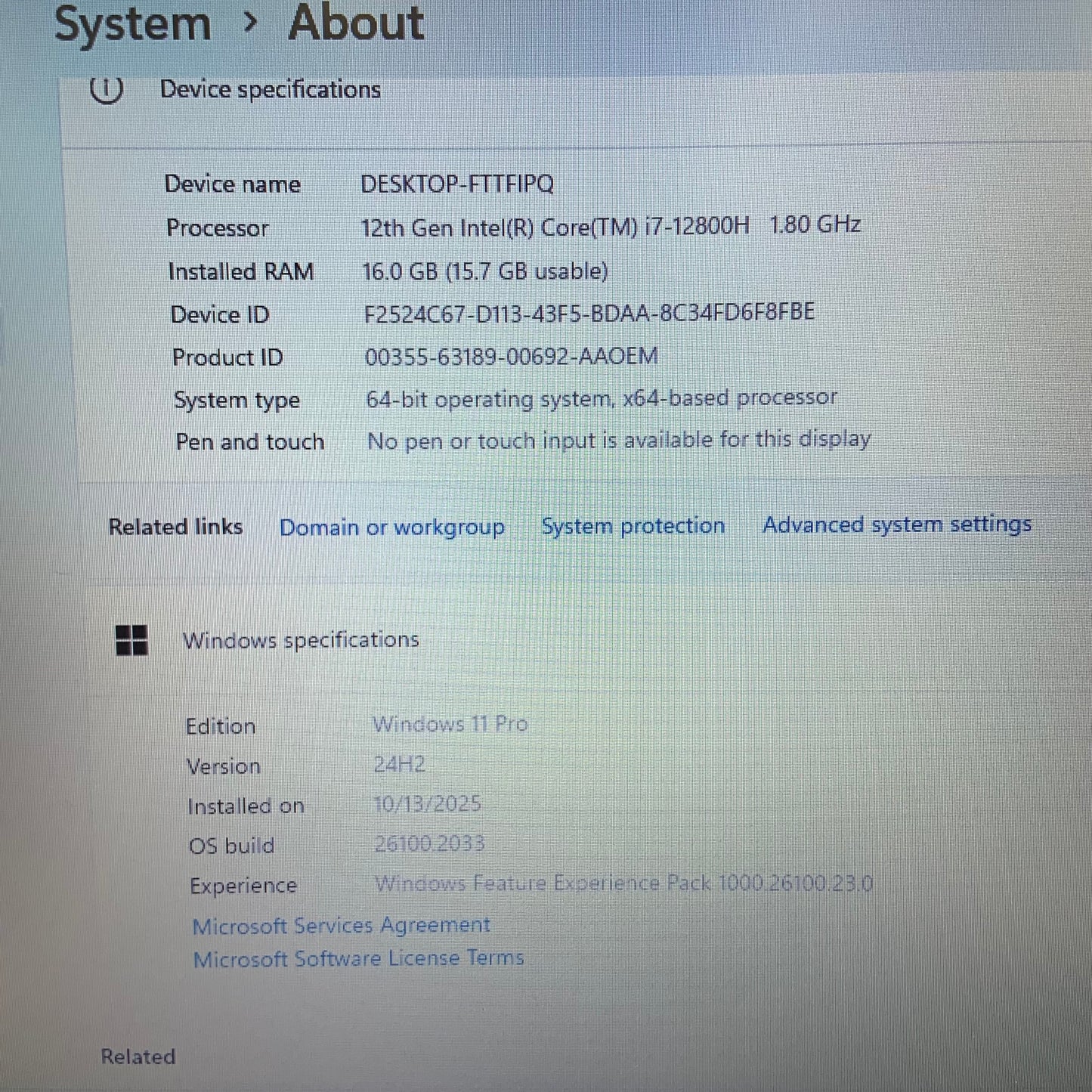
Task: Open Domain or workgroup settings
Action: [392, 527]
